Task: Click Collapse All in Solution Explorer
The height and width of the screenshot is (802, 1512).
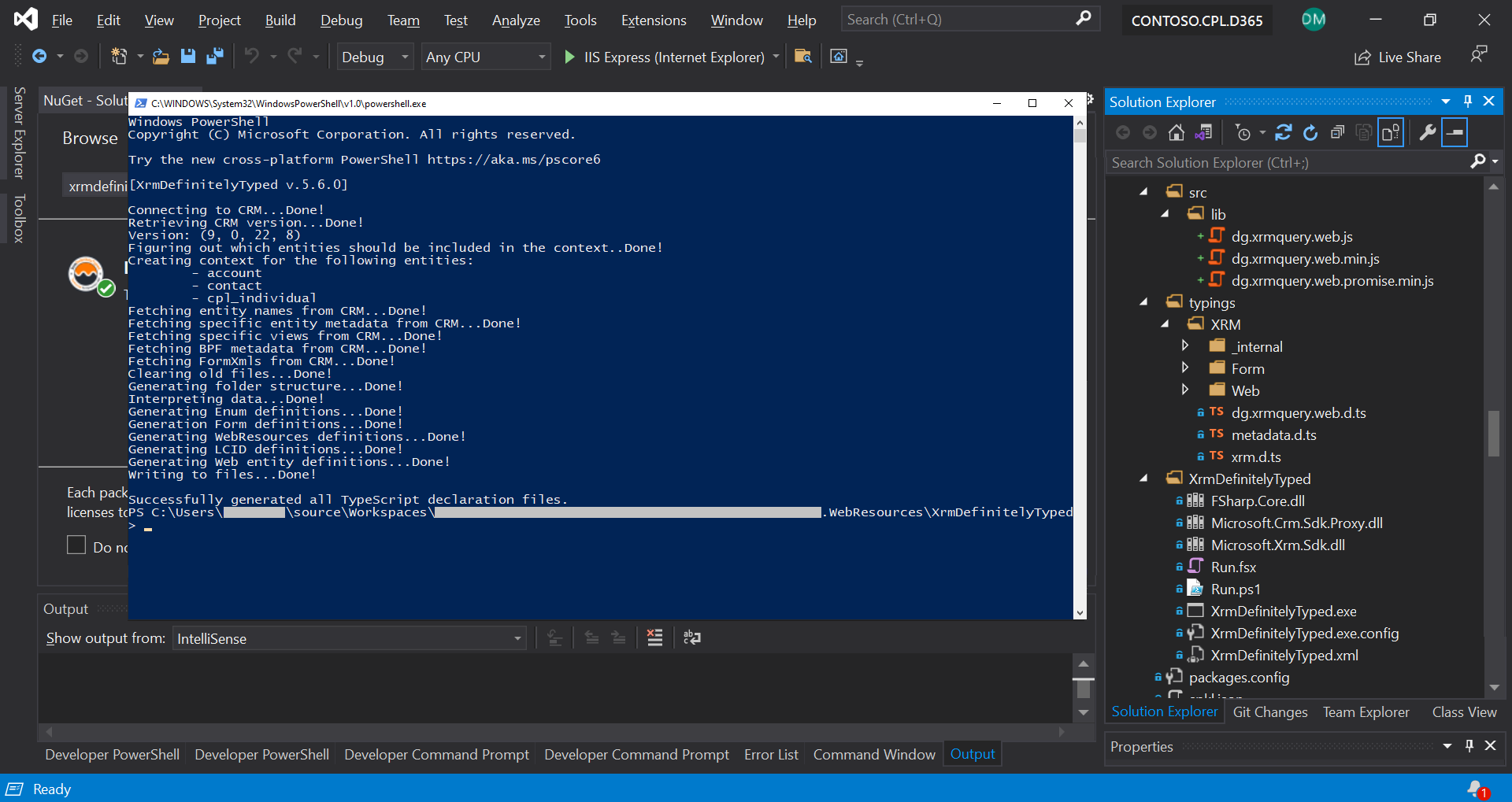Action: pos(1337,133)
